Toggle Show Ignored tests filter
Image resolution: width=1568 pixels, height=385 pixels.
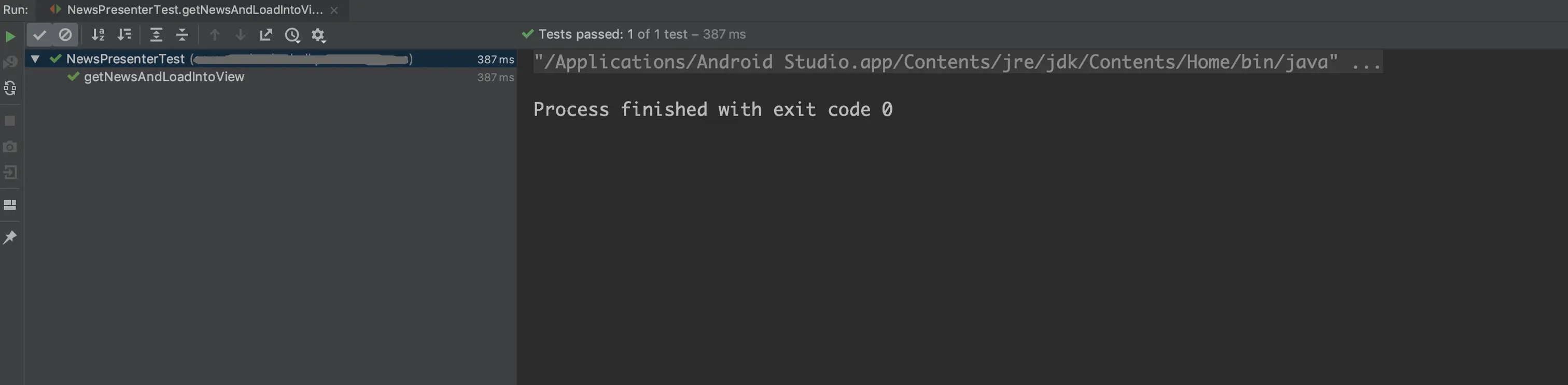65,35
